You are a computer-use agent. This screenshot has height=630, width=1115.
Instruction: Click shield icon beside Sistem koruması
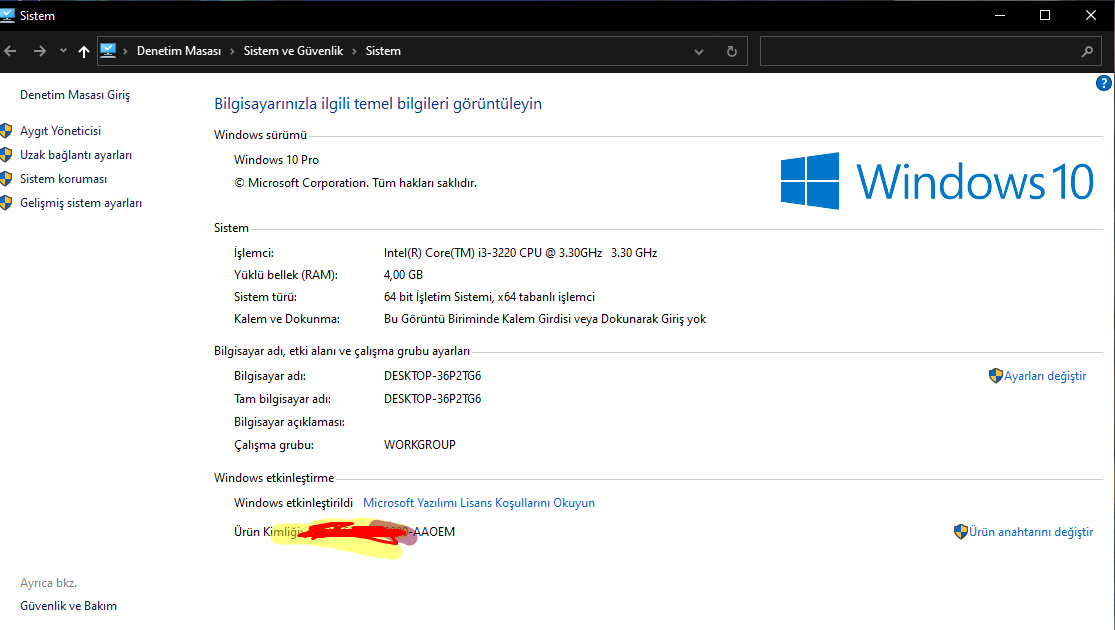pyautogui.click(x=6, y=178)
